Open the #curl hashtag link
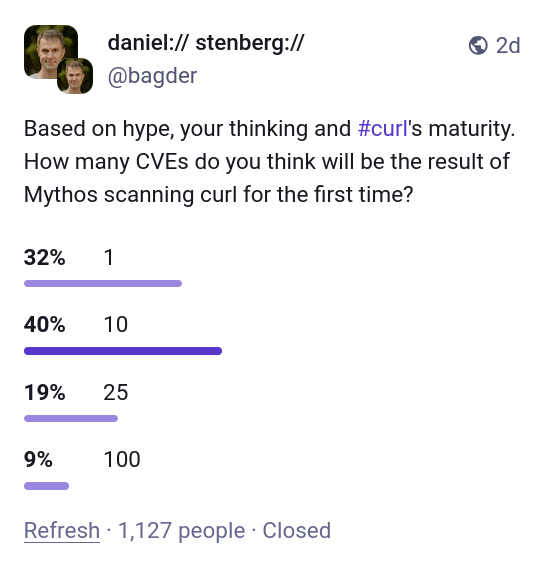Screen dimensions: 544x561 pos(383,128)
